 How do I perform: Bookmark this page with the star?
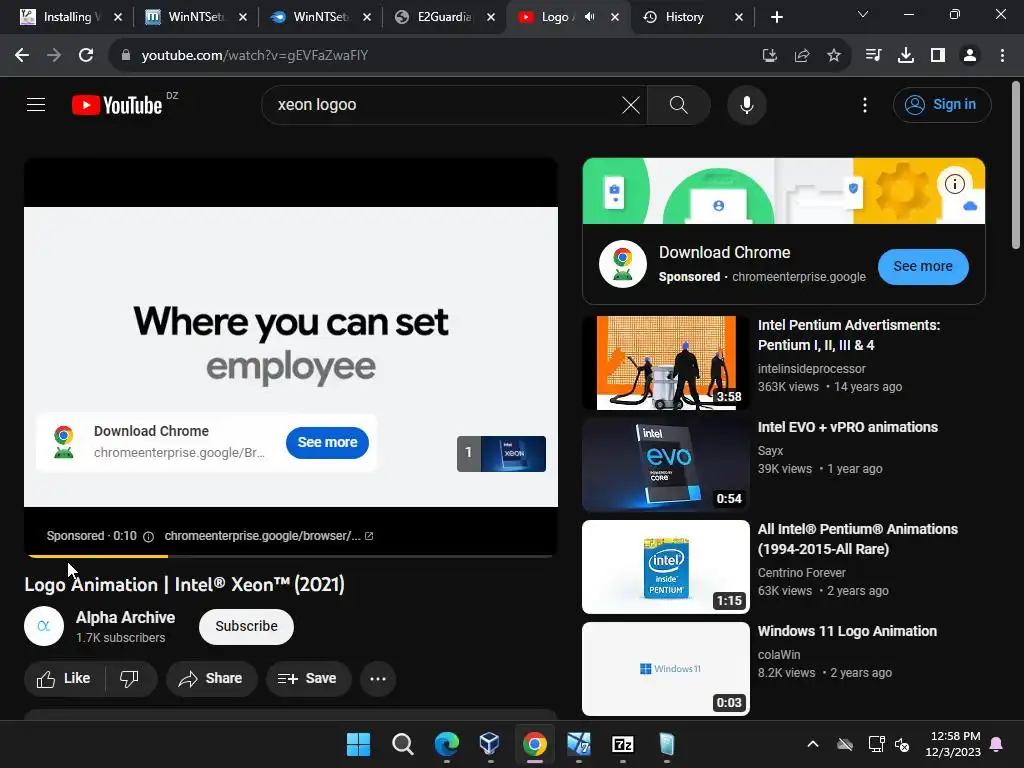pyautogui.click(x=834, y=56)
